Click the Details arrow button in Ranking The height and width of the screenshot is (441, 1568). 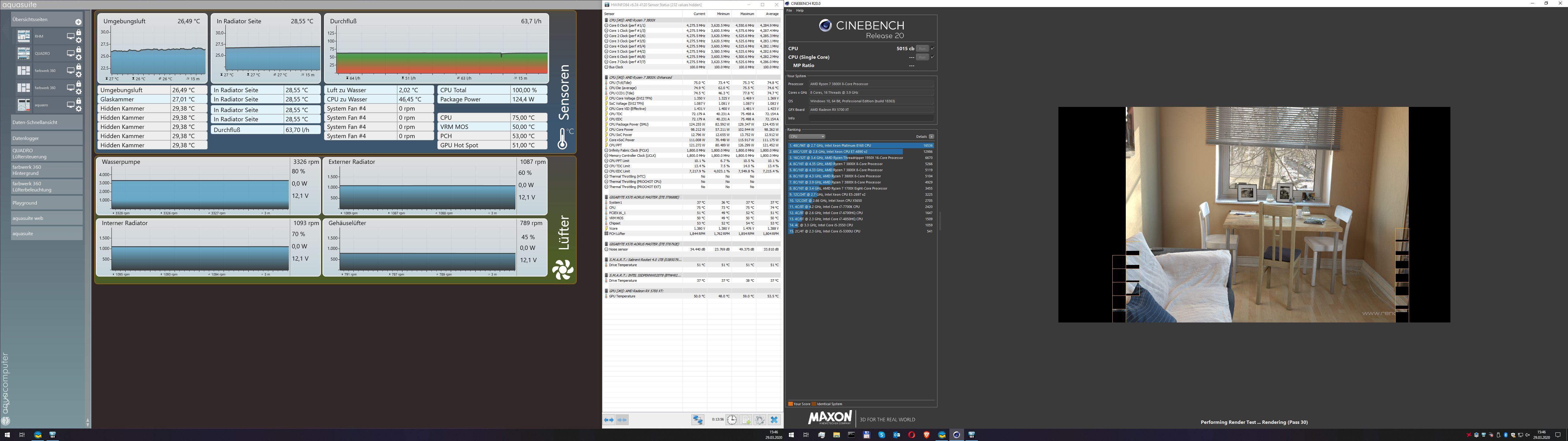[x=931, y=137]
